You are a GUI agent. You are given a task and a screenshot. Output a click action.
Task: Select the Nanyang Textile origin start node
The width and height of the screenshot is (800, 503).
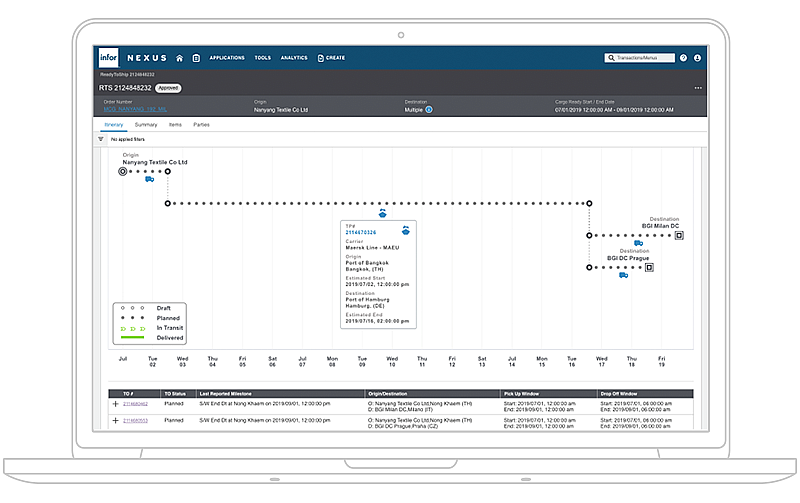point(122,171)
